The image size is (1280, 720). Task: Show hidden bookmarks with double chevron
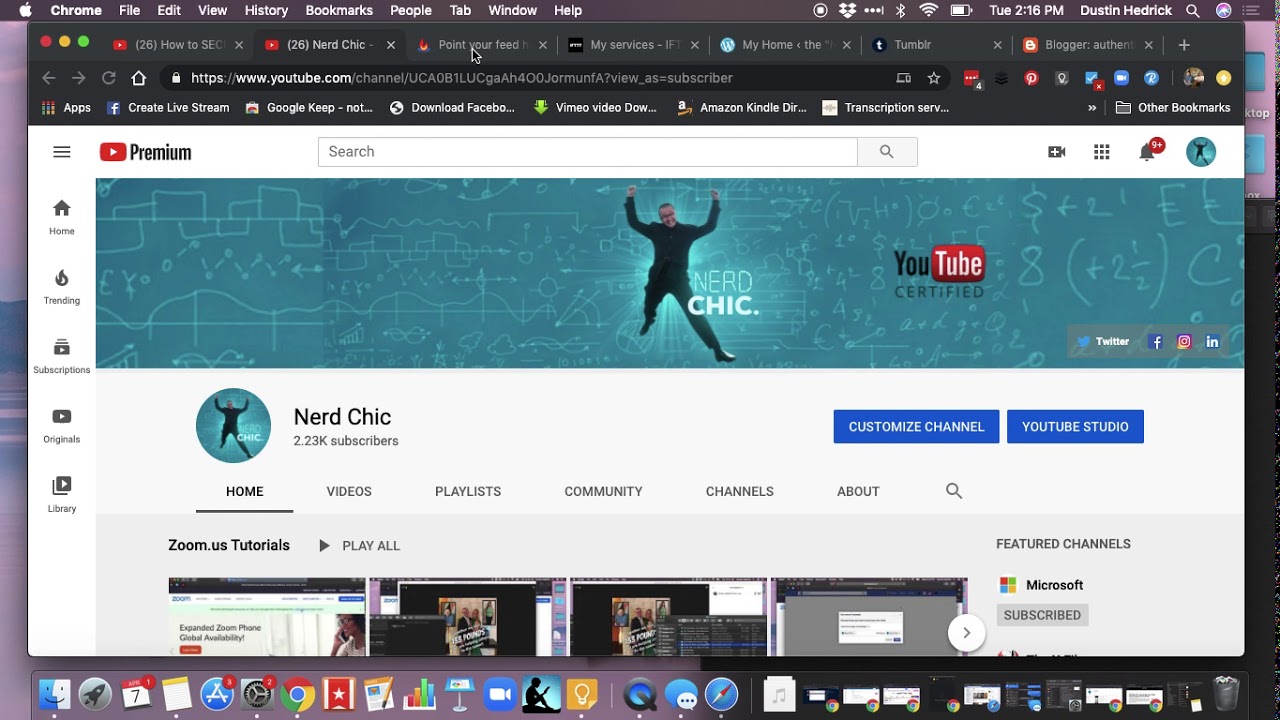click(1092, 108)
